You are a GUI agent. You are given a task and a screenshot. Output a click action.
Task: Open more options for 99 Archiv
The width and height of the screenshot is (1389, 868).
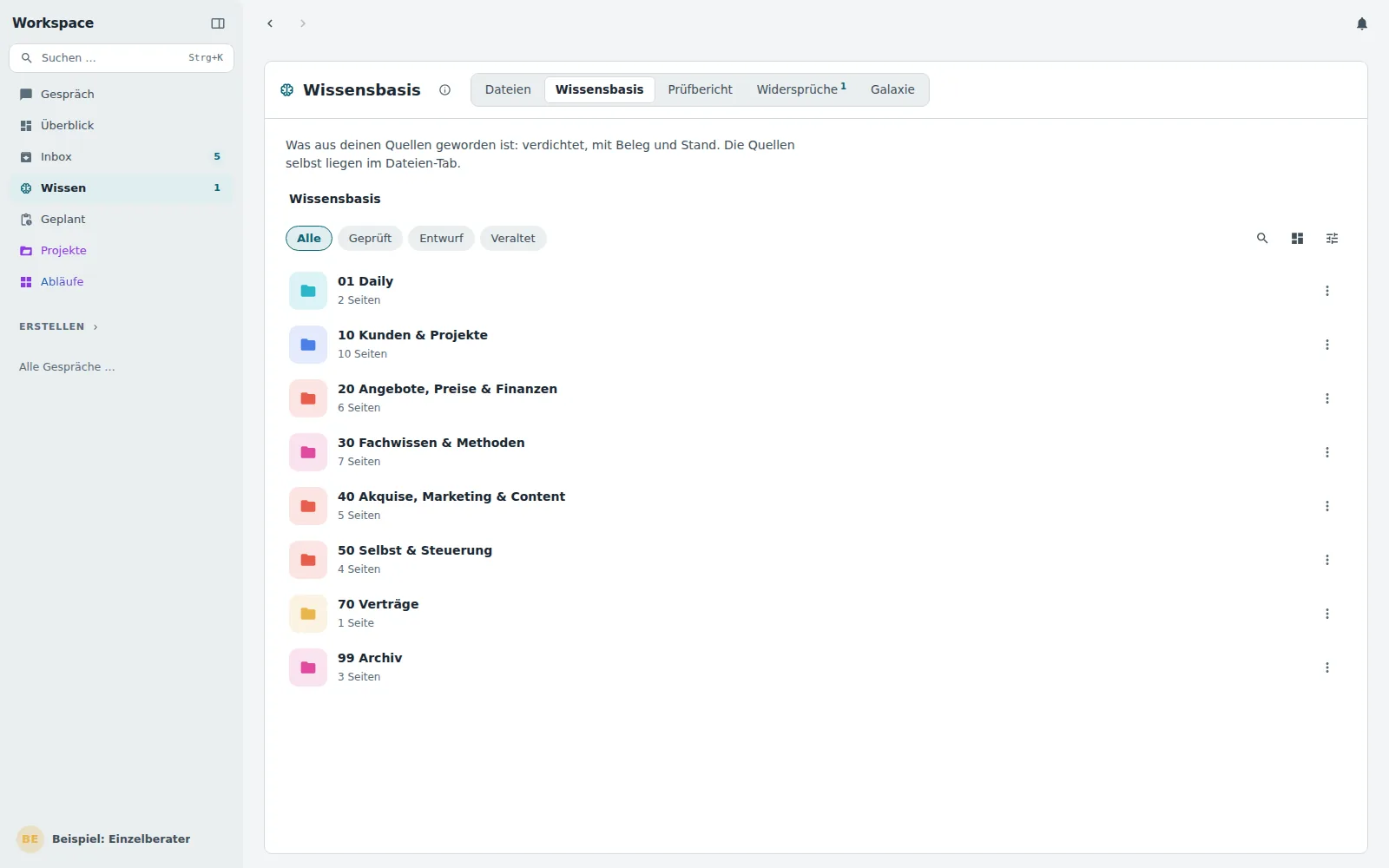(x=1327, y=667)
